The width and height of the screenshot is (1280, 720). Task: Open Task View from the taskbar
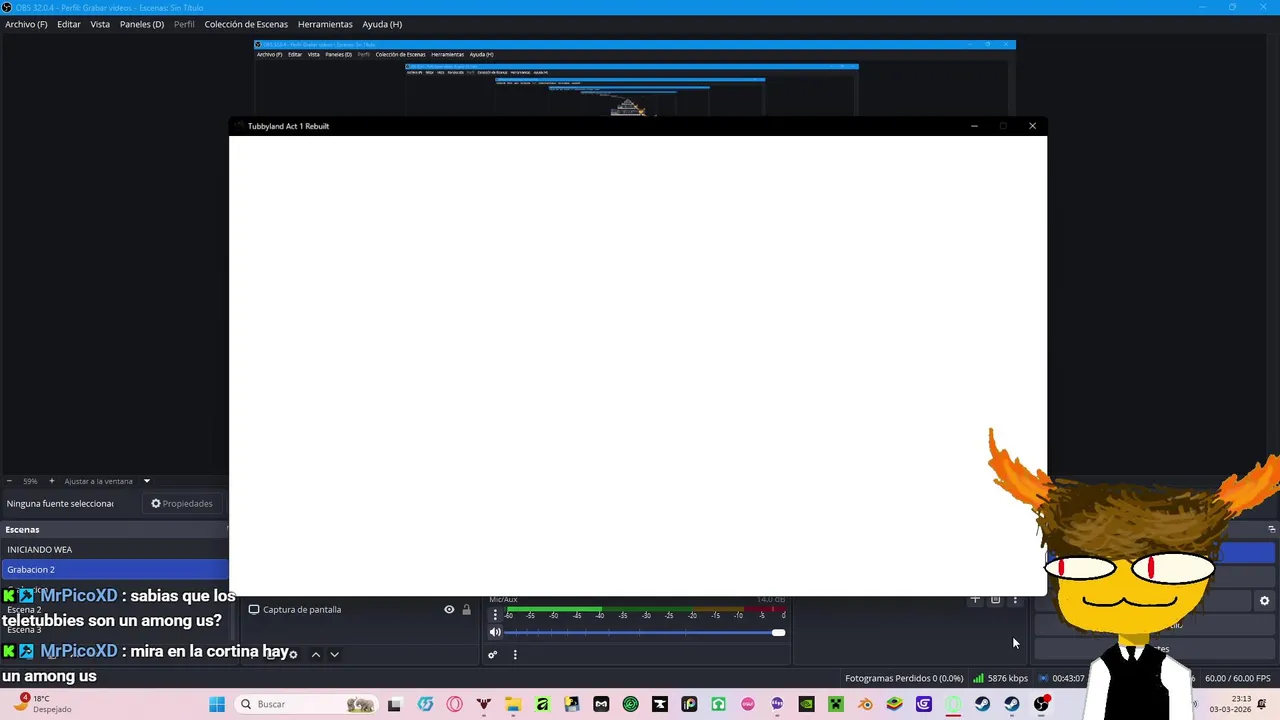tap(395, 704)
